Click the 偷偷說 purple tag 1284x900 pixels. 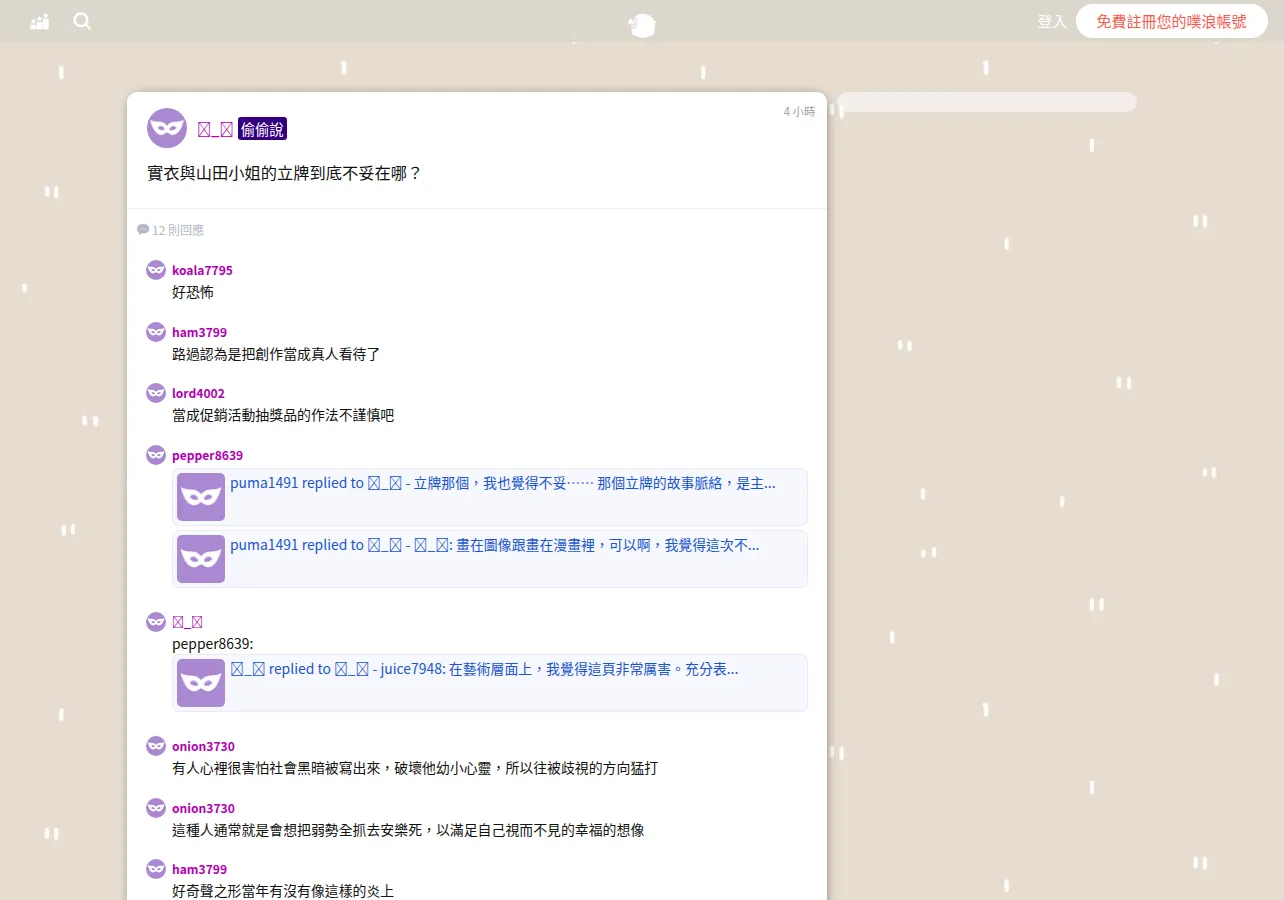[262, 129]
